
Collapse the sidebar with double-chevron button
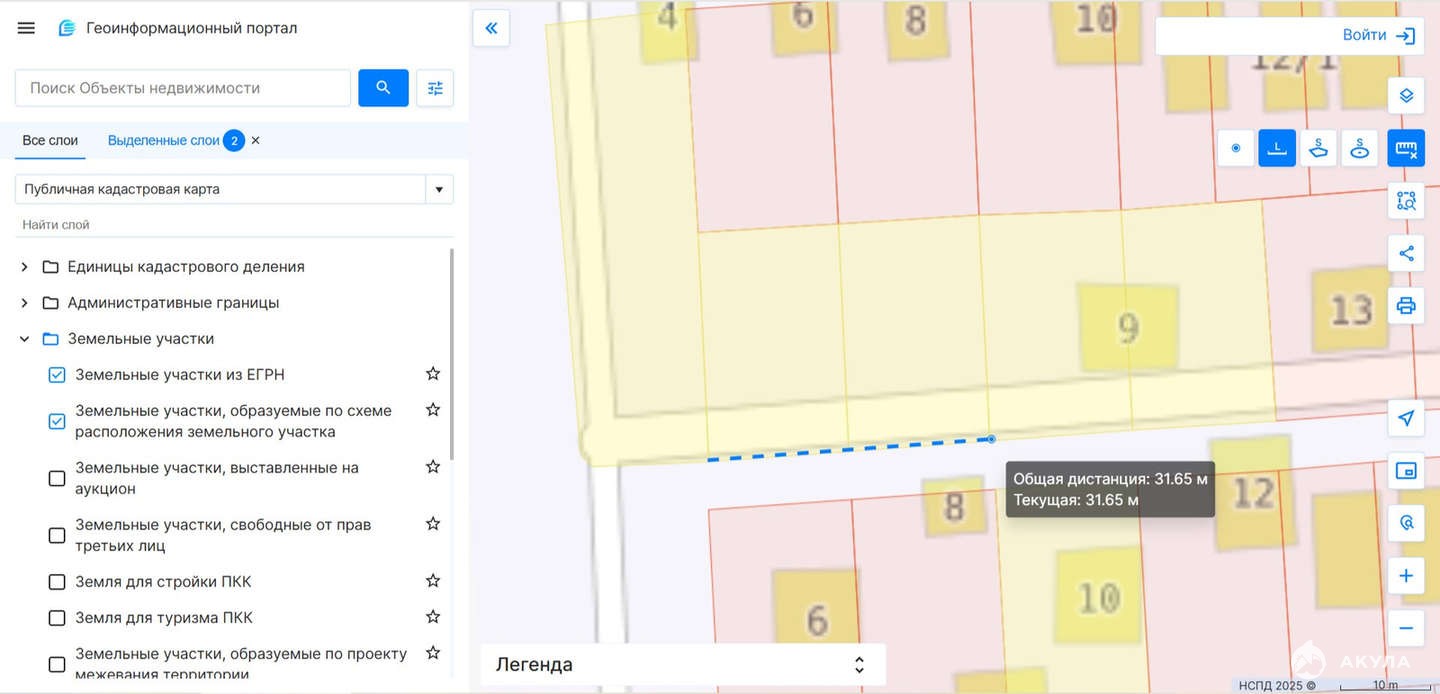pyautogui.click(x=491, y=28)
